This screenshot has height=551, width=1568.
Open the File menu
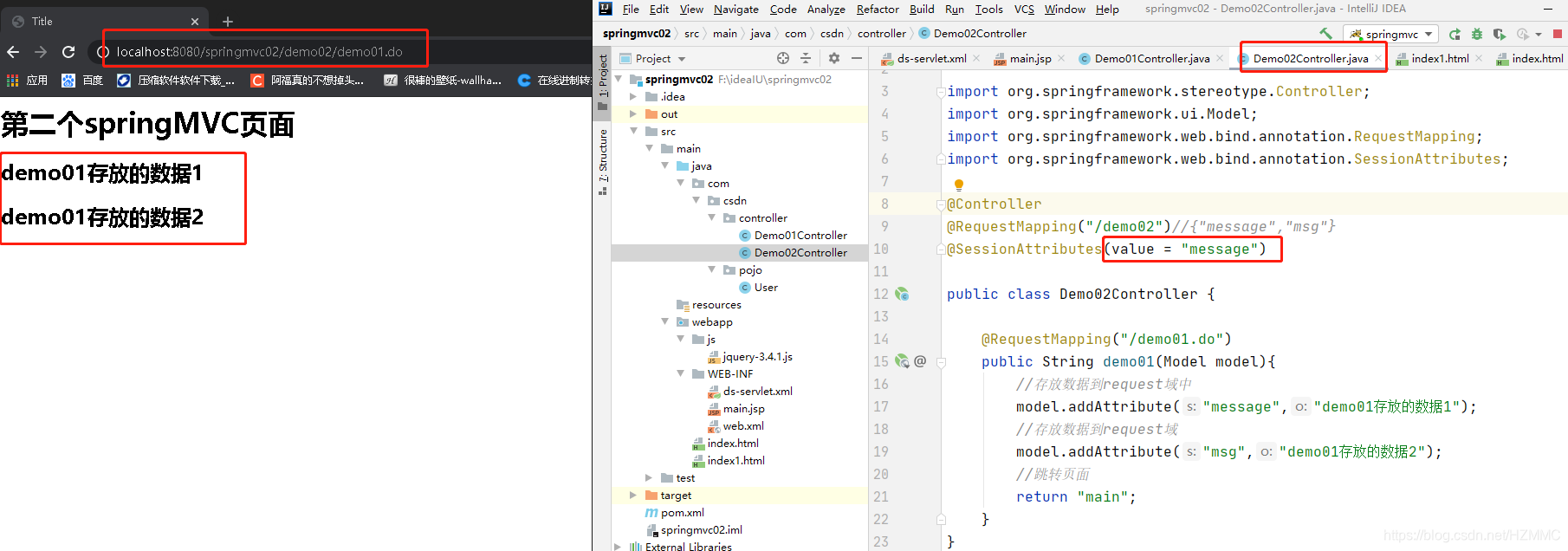tap(631, 9)
